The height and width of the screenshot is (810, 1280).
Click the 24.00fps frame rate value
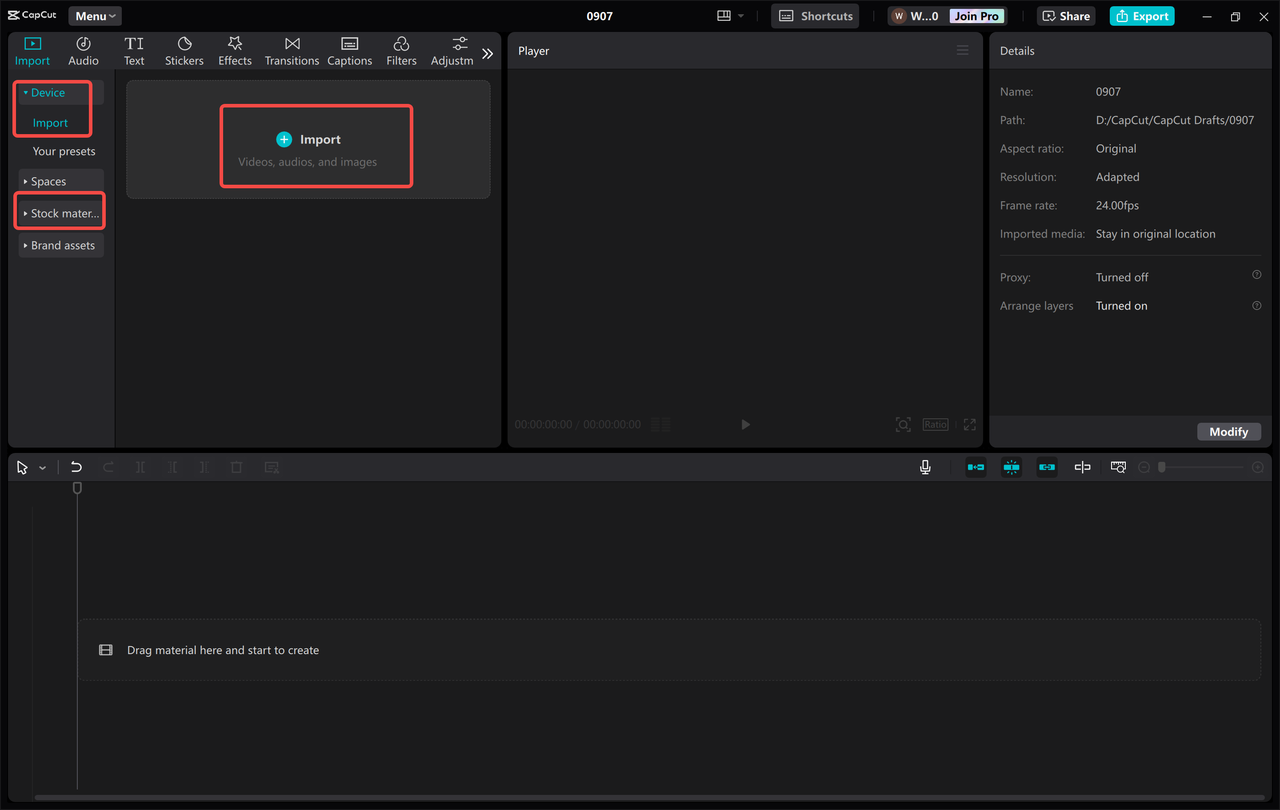pos(1117,205)
